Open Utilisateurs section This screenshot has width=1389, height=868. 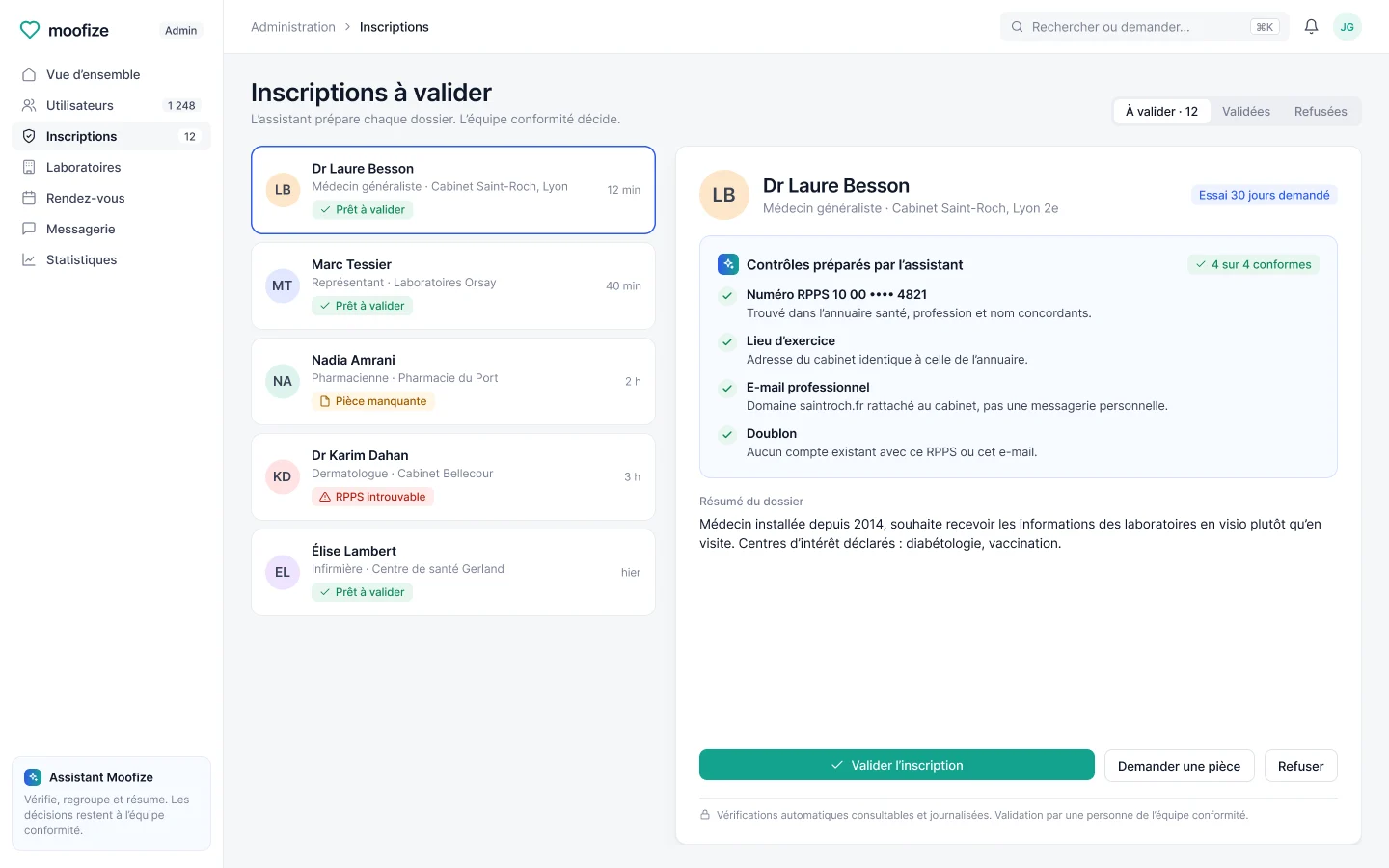point(111,105)
